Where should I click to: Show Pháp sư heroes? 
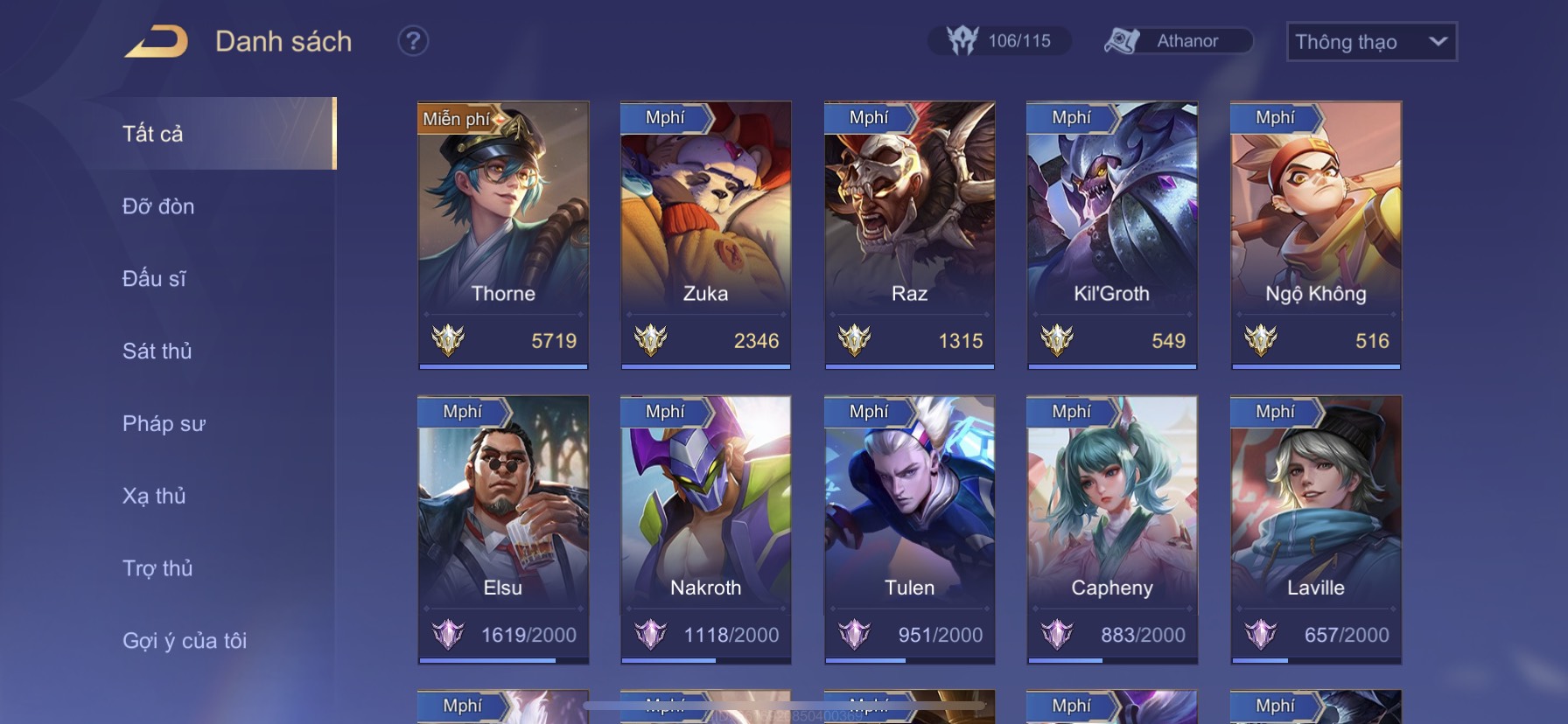click(x=164, y=424)
